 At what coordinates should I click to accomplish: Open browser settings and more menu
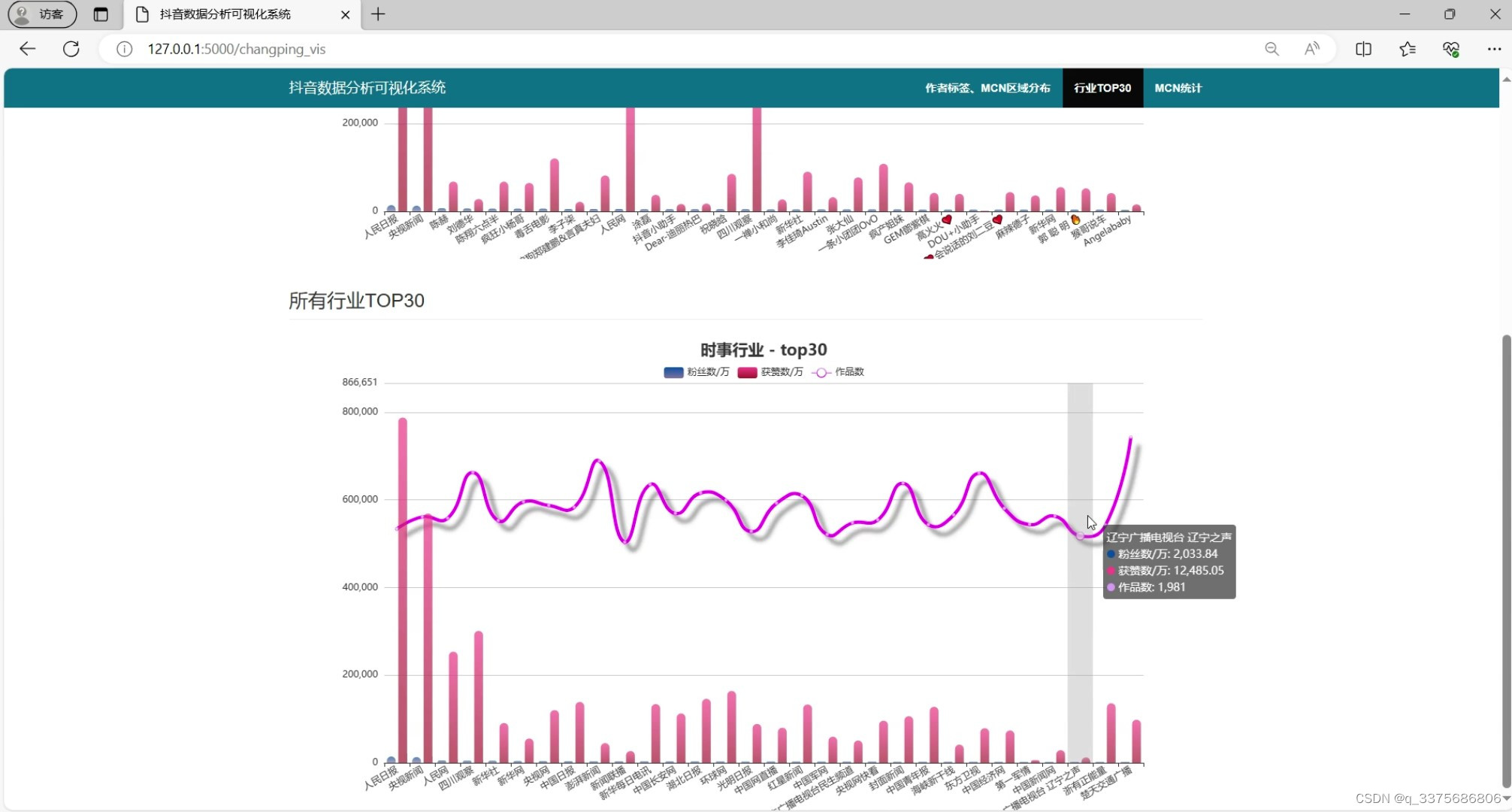[x=1494, y=49]
